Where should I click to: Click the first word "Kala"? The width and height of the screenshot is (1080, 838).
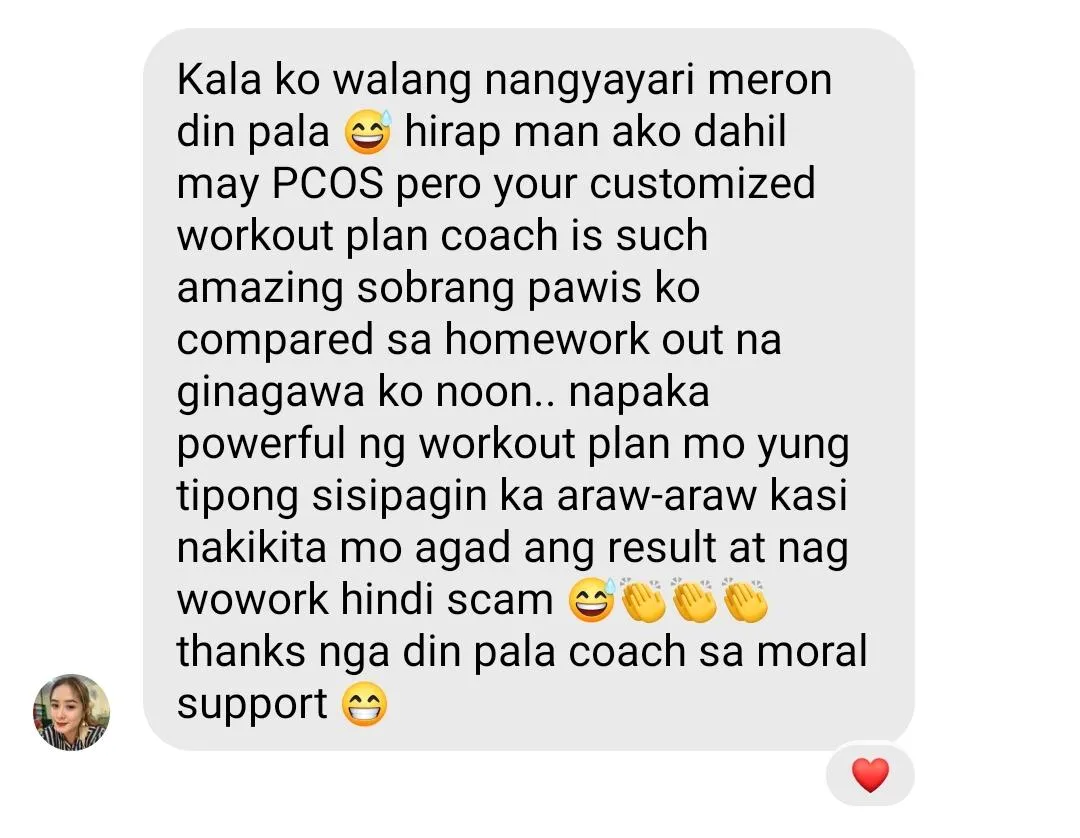point(219,79)
